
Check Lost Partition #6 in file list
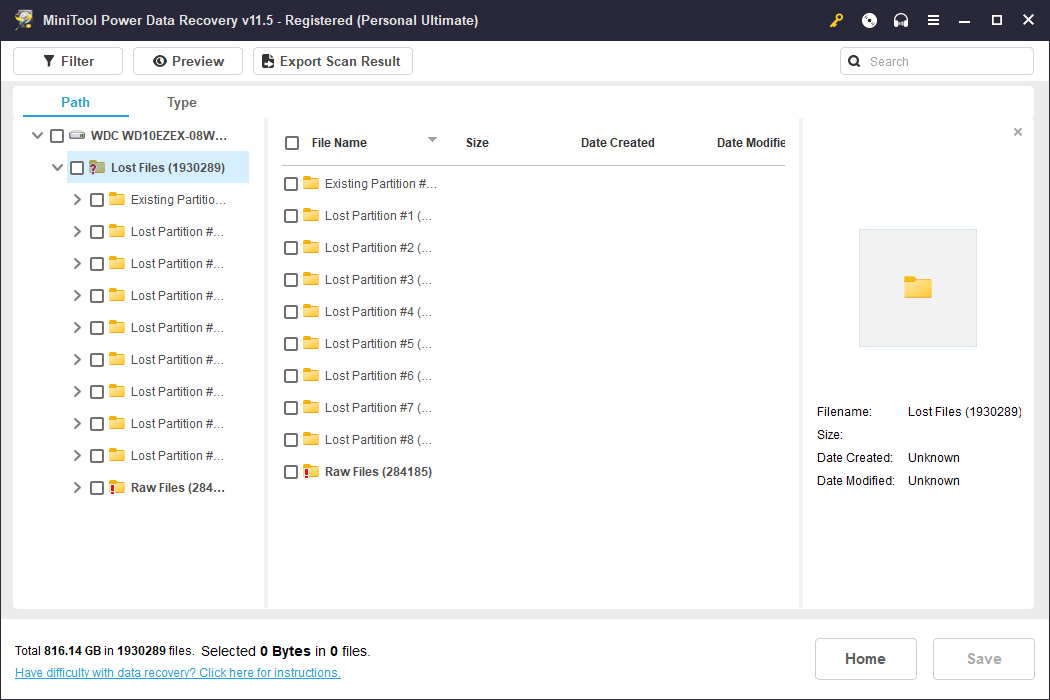pos(291,376)
